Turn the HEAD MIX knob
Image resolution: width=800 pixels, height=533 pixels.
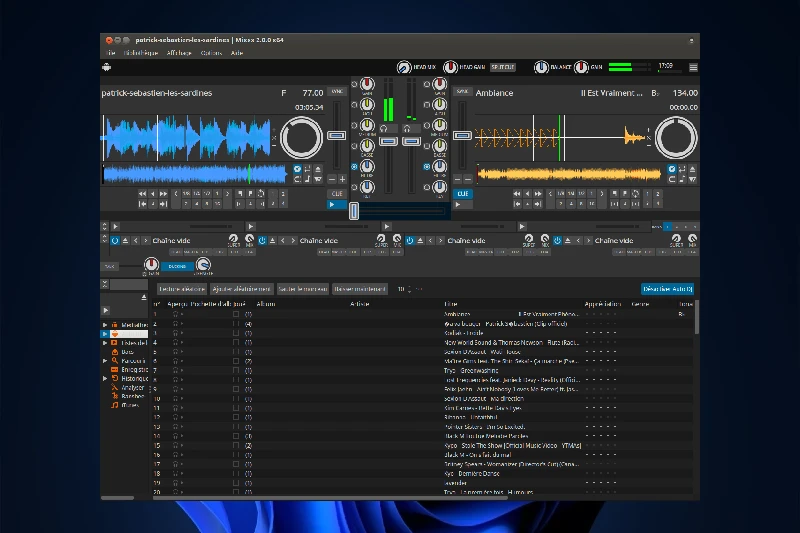[x=403, y=67]
